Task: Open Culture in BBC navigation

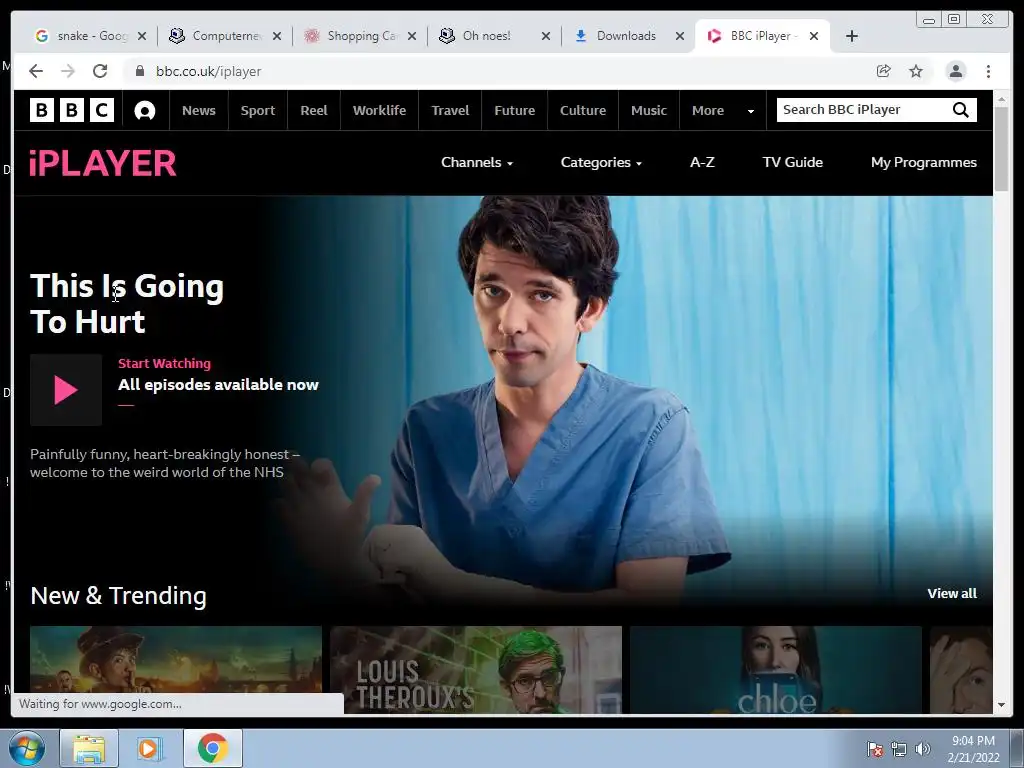Action: [583, 110]
